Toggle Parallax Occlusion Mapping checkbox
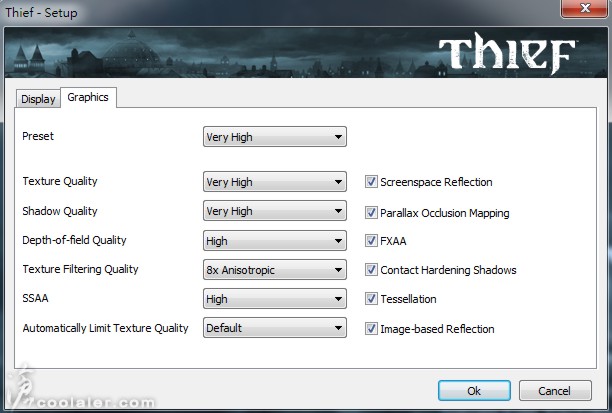The height and width of the screenshot is (413, 612). pyautogui.click(x=371, y=213)
